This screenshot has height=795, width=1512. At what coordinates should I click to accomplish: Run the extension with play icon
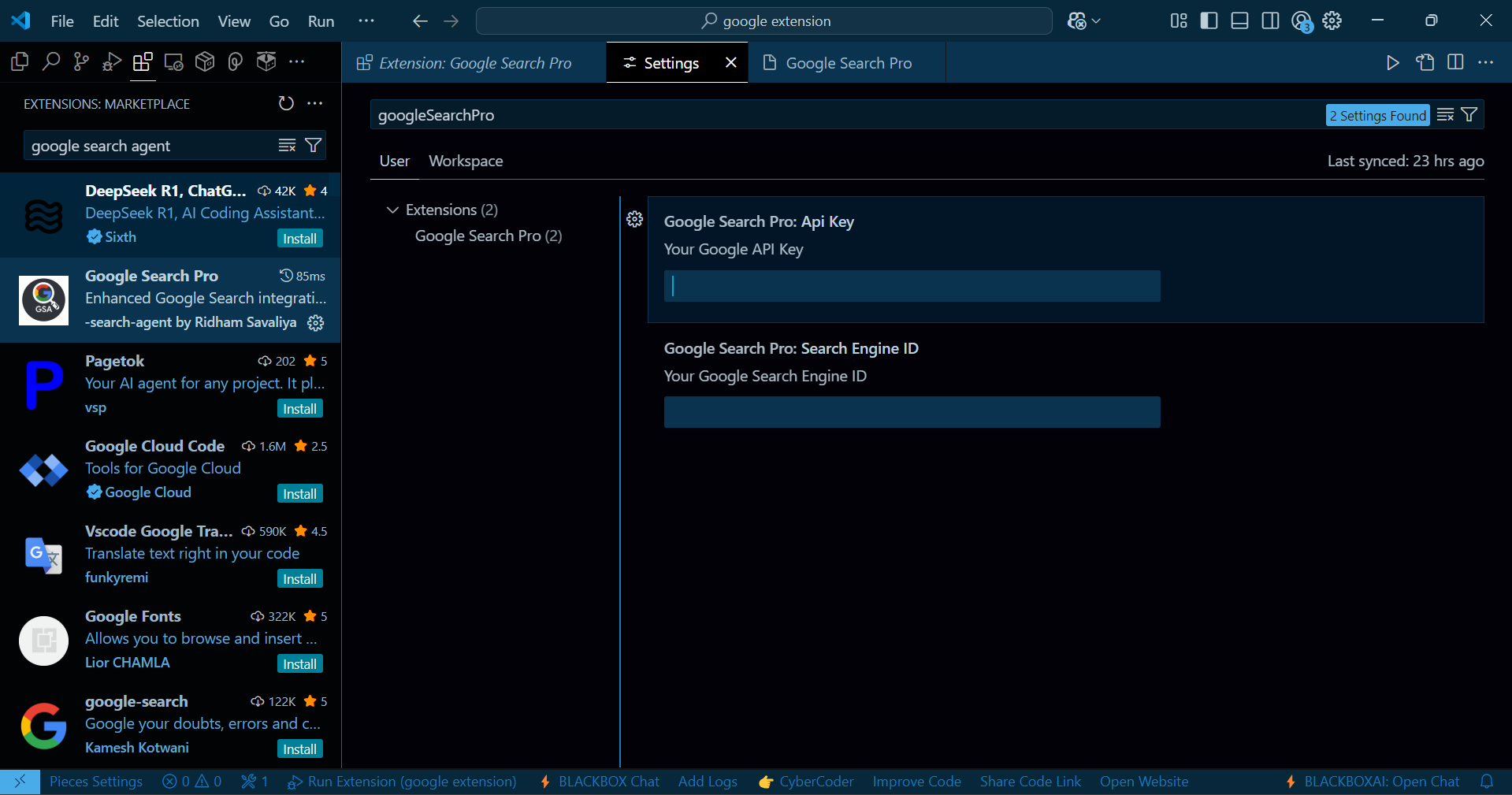1393,62
